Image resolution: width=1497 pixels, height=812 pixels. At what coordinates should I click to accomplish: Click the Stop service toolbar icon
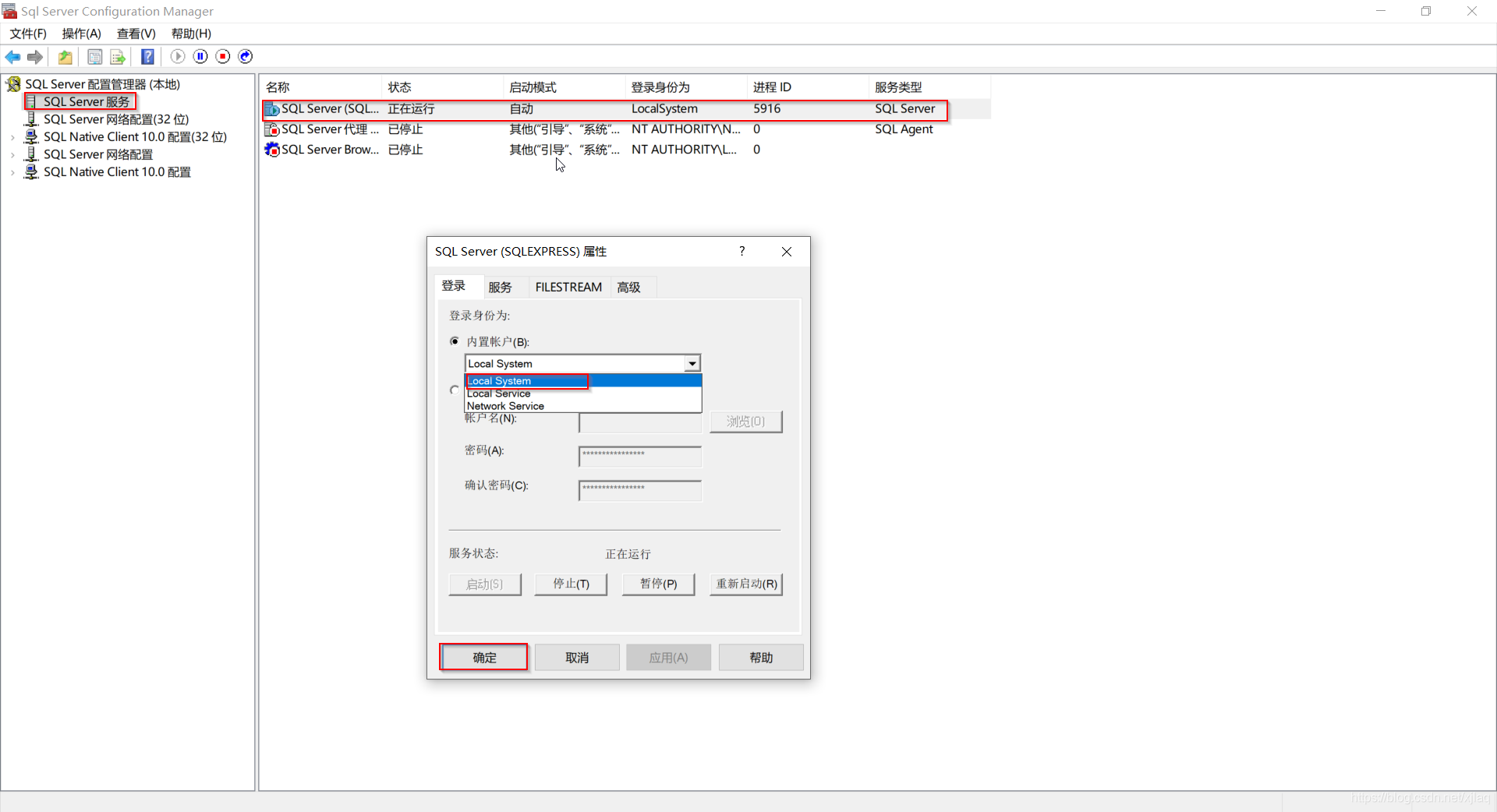[223, 56]
